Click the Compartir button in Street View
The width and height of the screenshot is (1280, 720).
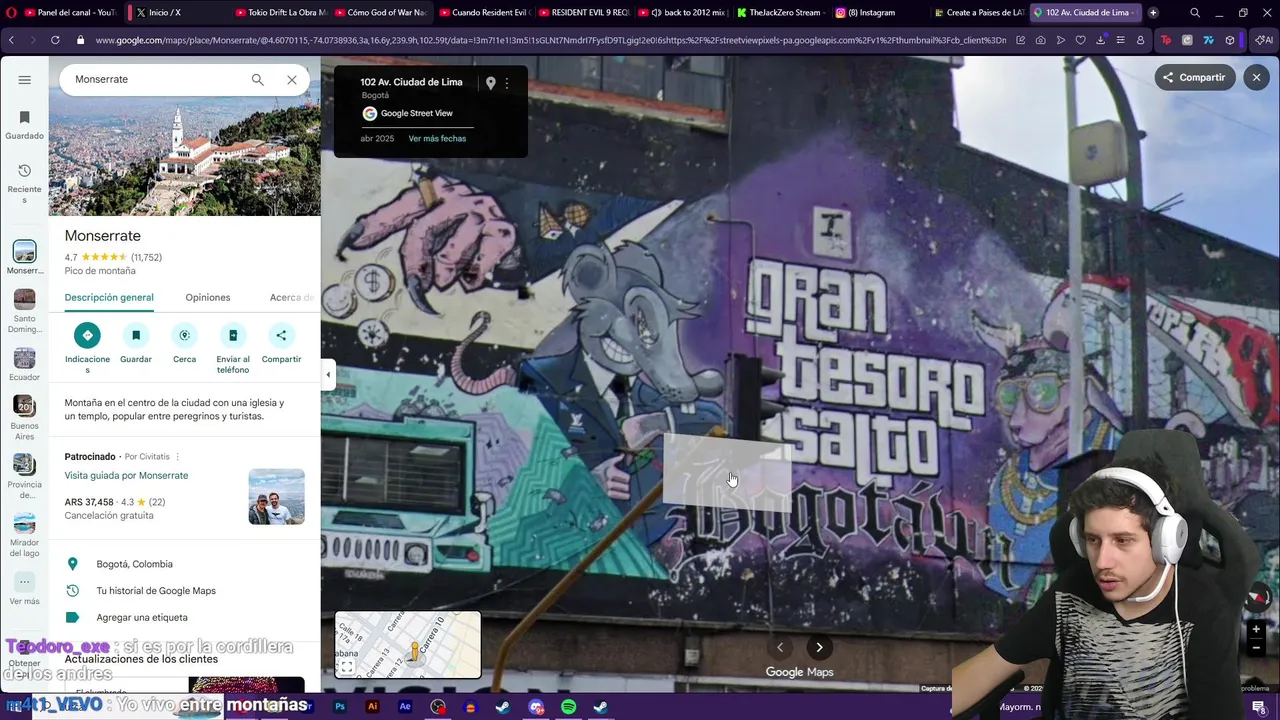(1194, 77)
